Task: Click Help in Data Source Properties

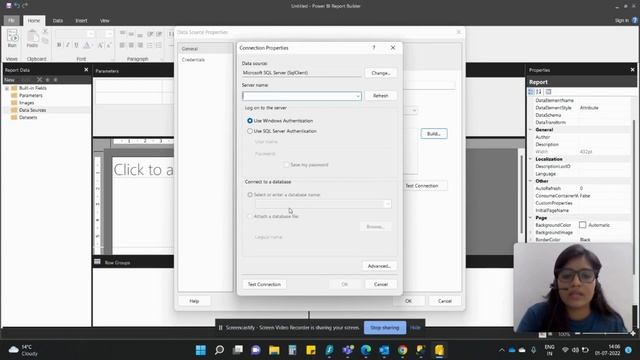Action: pyautogui.click(x=194, y=301)
